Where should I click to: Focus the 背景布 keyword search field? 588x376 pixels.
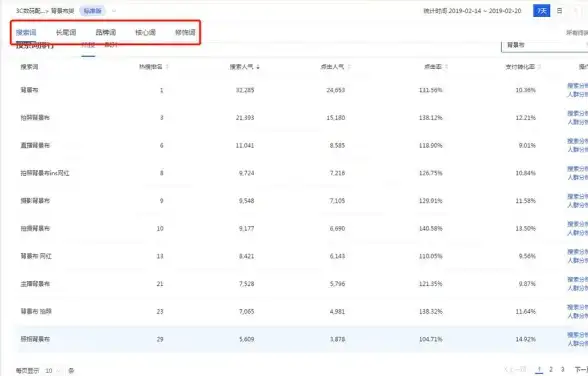[544, 45]
